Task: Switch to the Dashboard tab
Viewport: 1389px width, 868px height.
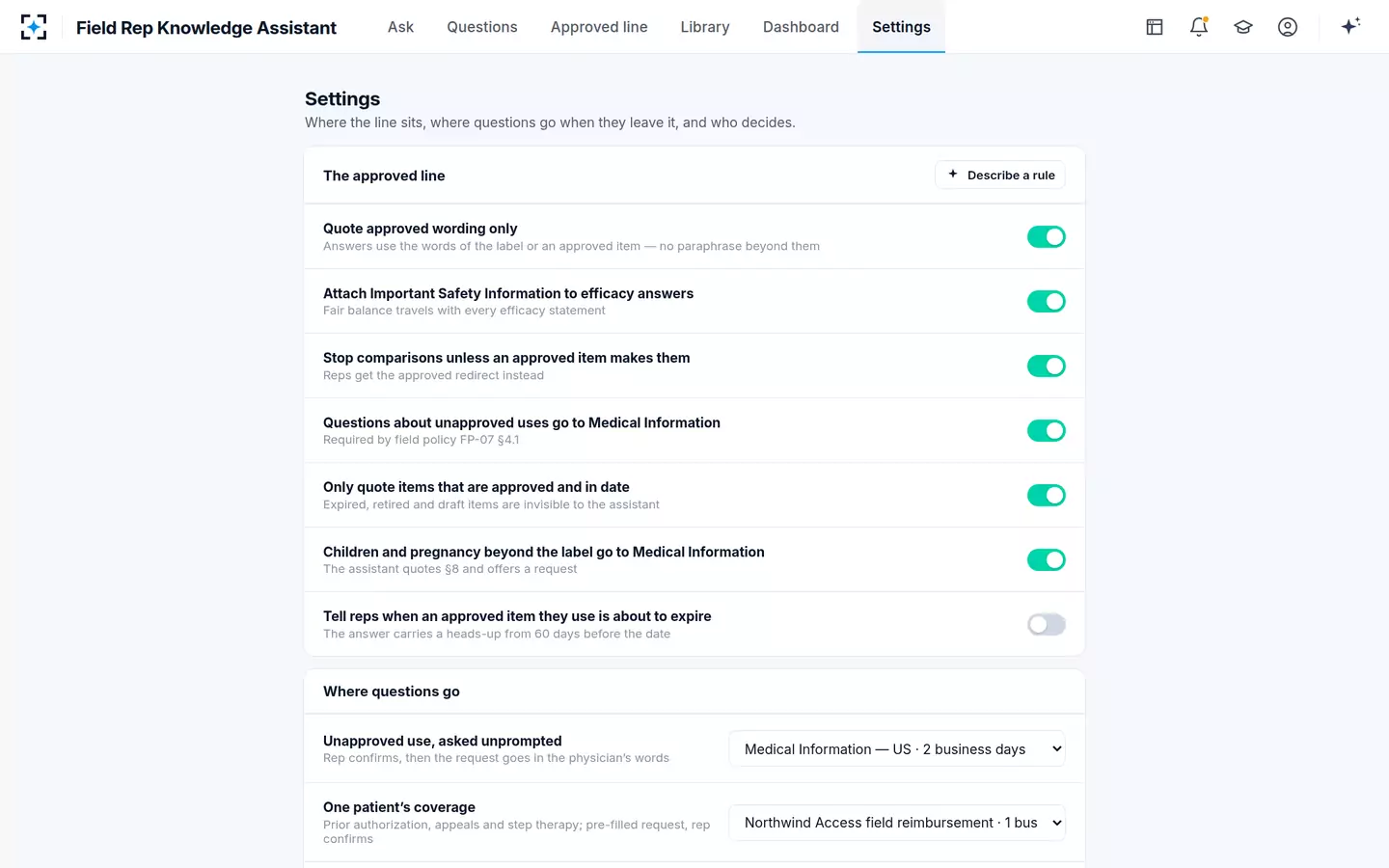Action: (801, 27)
